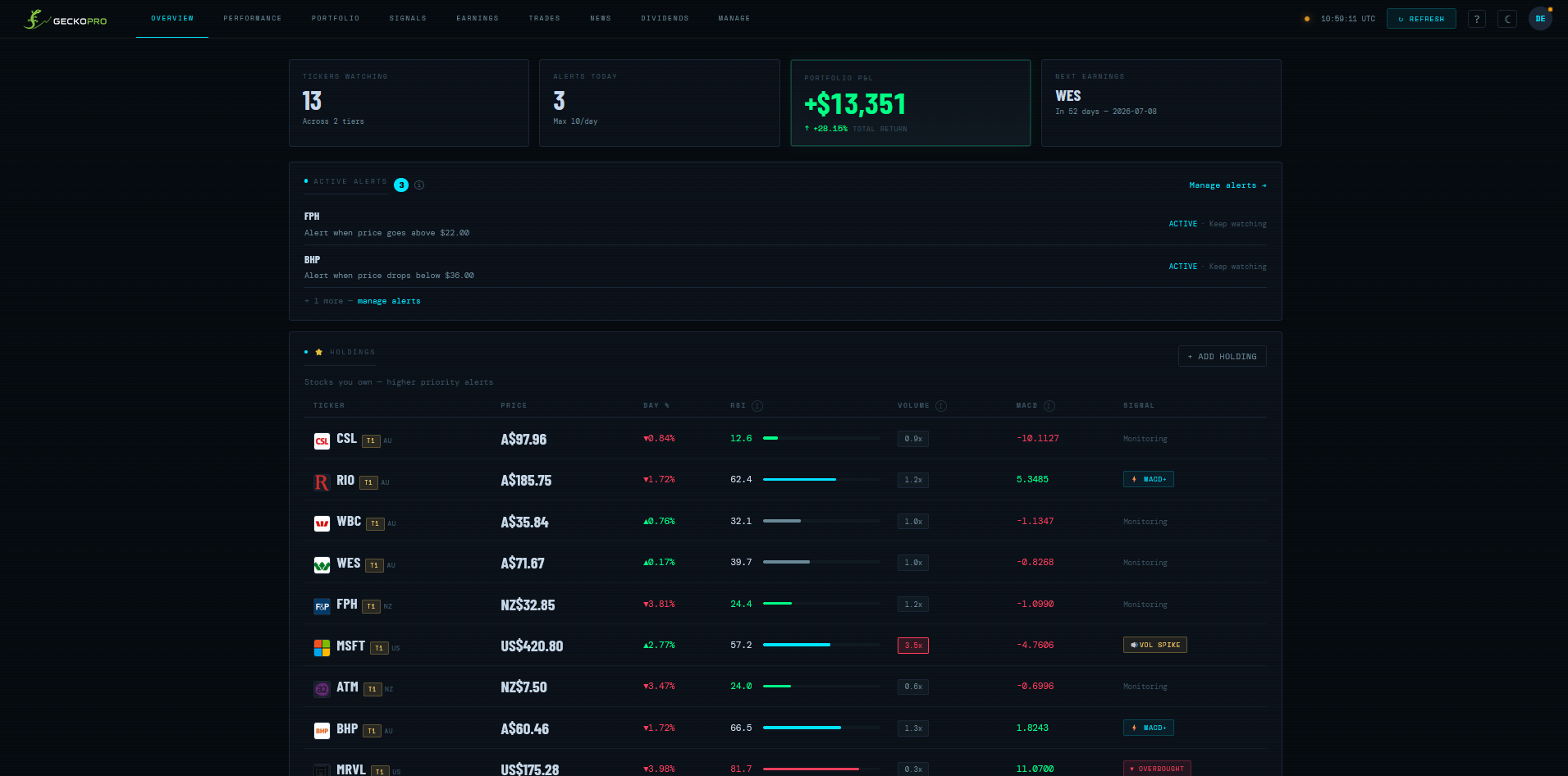Click the WBC Westpac logo
This screenshot has width=1568, height=776.
pos(322,523)
